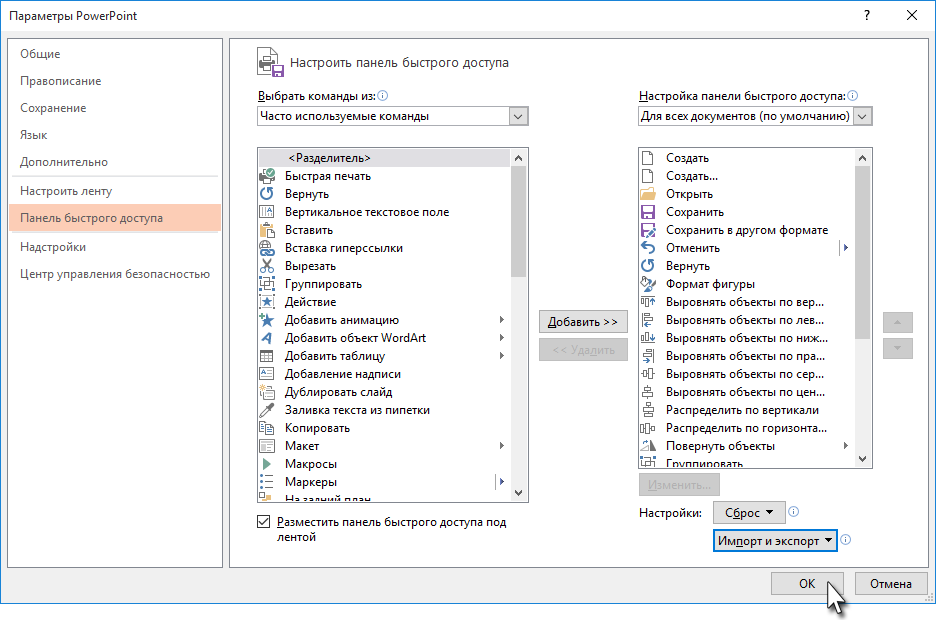Select the Отменить undo icon

pos(648,248)
